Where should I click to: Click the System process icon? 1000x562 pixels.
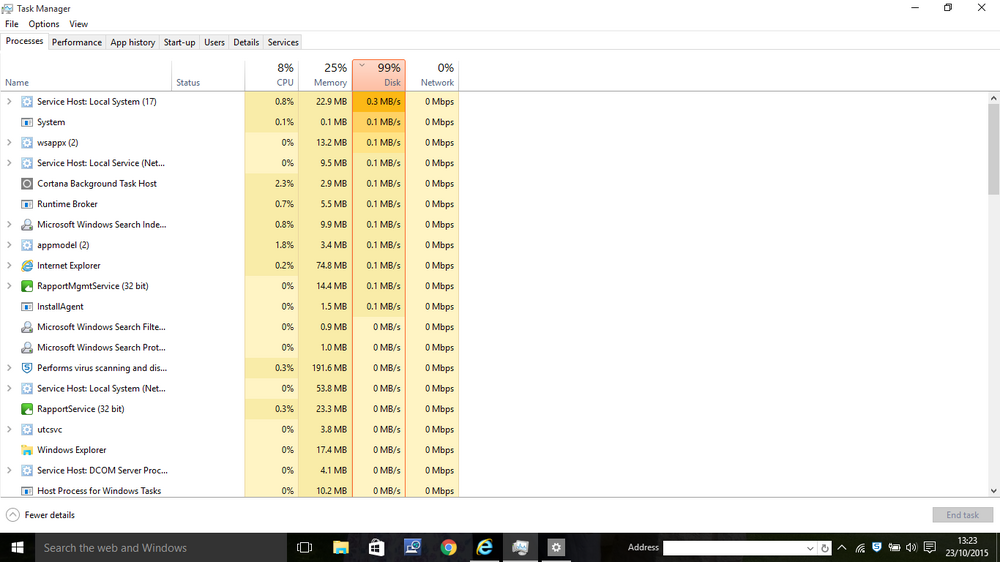(x=27, y=122)
